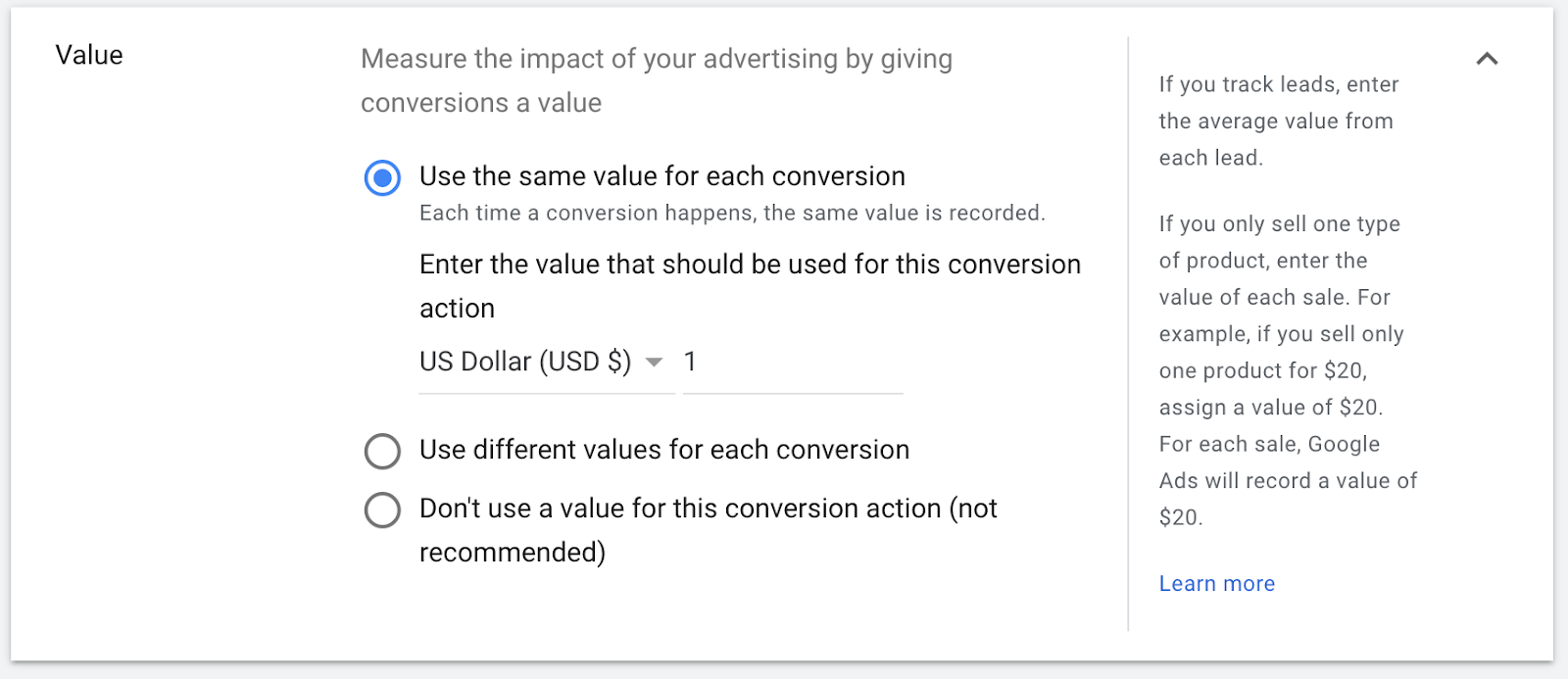Open the Learn more link

tap(1216, 584)
